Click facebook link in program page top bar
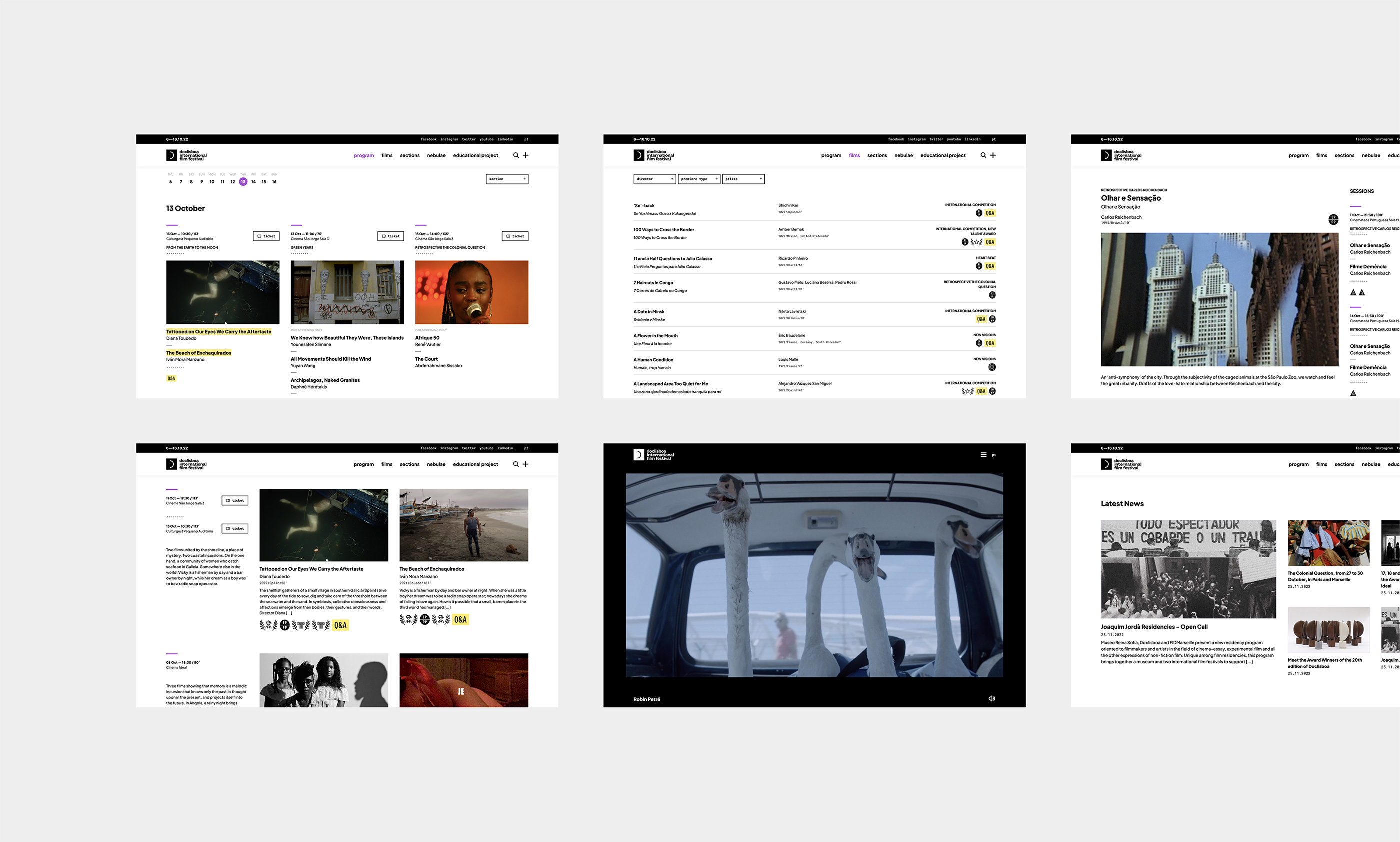This screenshot has width=1400, height=842. tap(428, 139)
